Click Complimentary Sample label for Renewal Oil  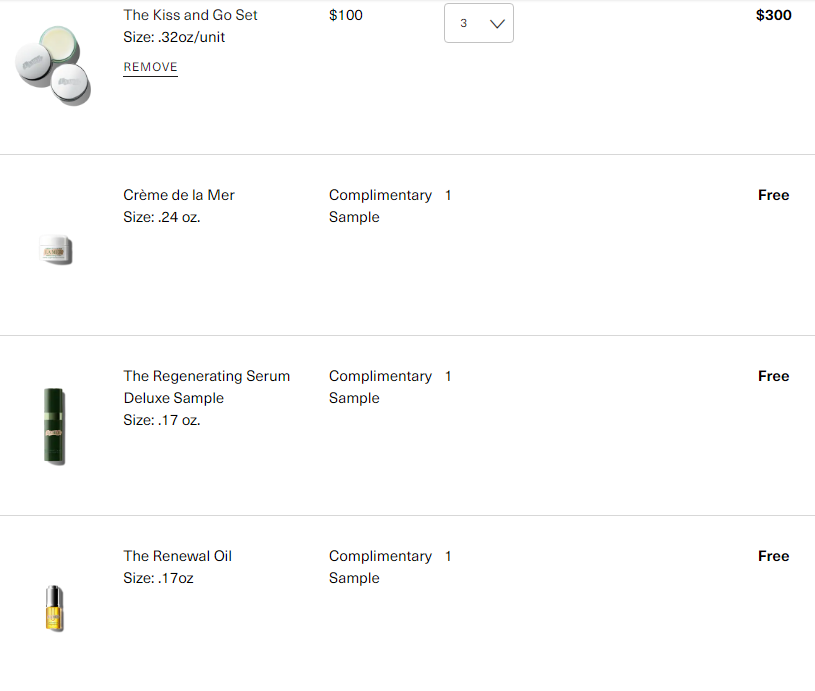click(x=379, y=567)
